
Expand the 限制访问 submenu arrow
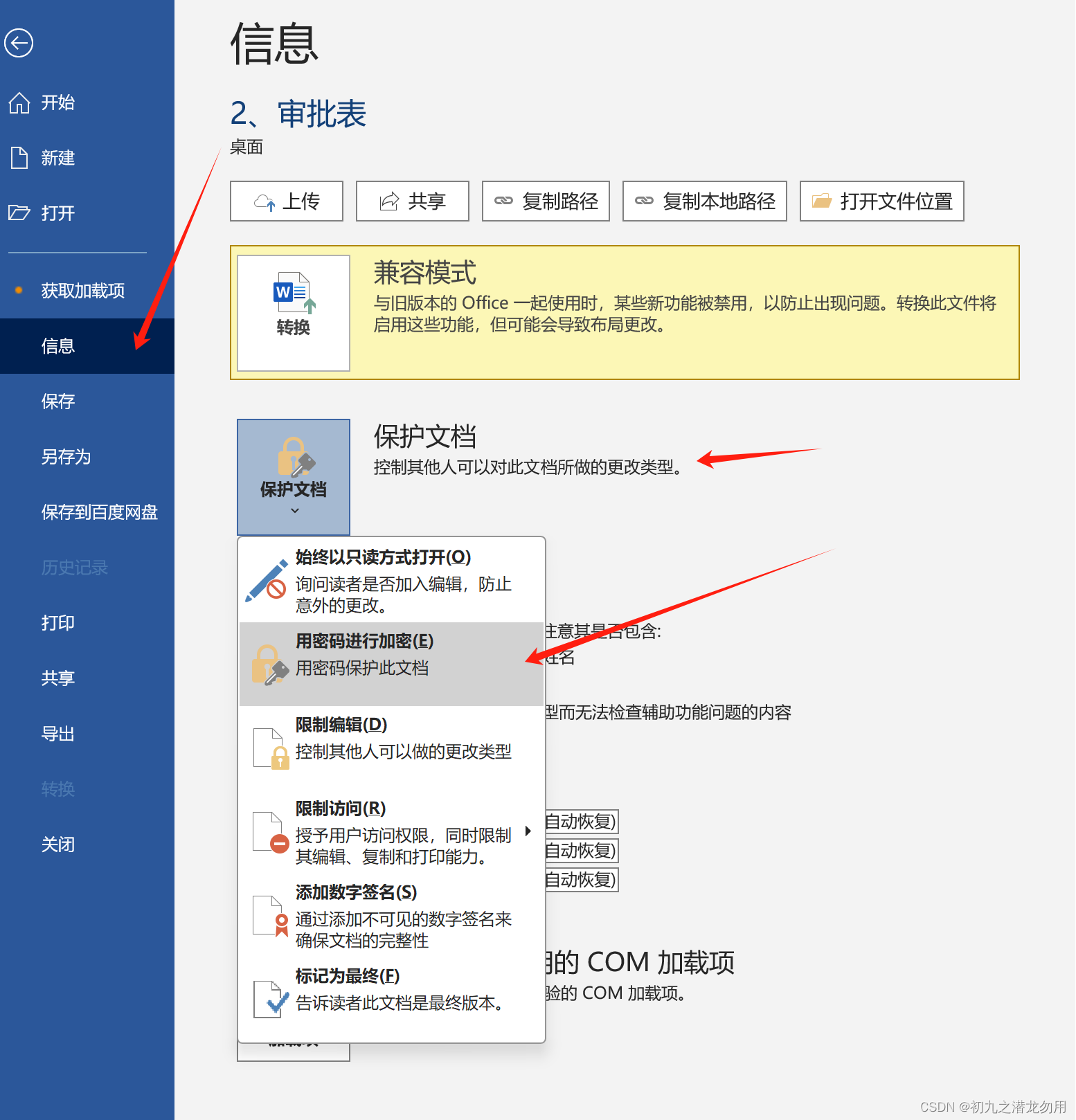[528, 831]
